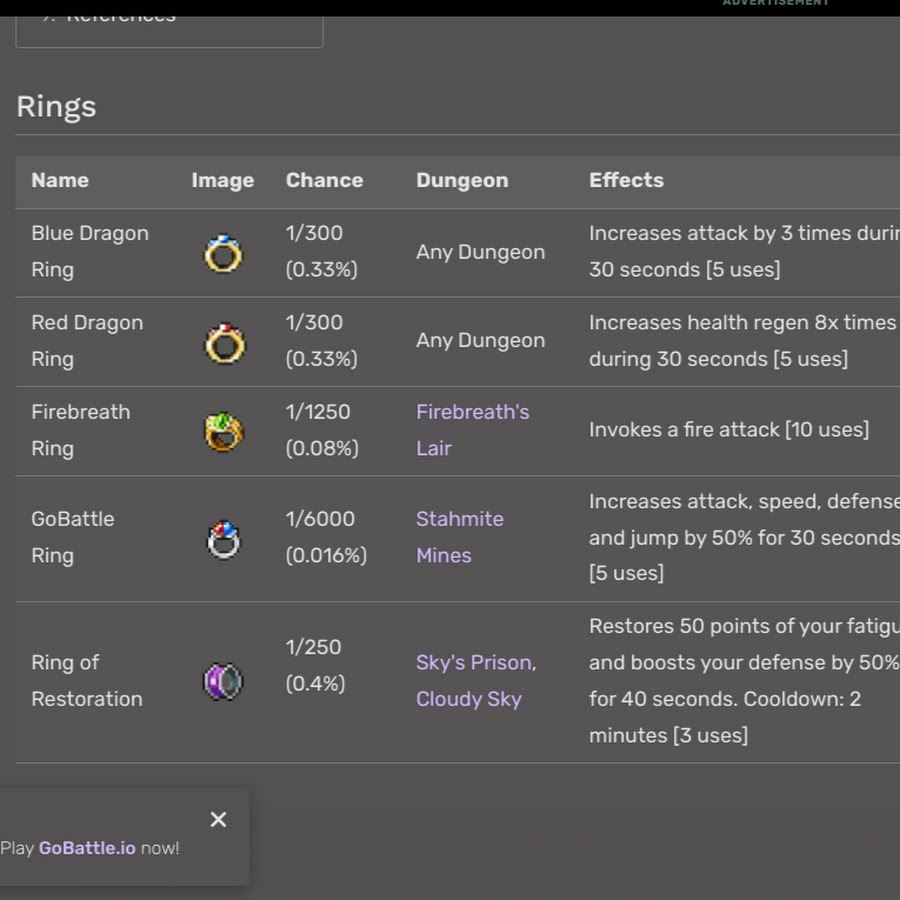The height and width of the screenshot is (900, 900).
Task: Click the Dungeon column header
Action: click(462, 180)
